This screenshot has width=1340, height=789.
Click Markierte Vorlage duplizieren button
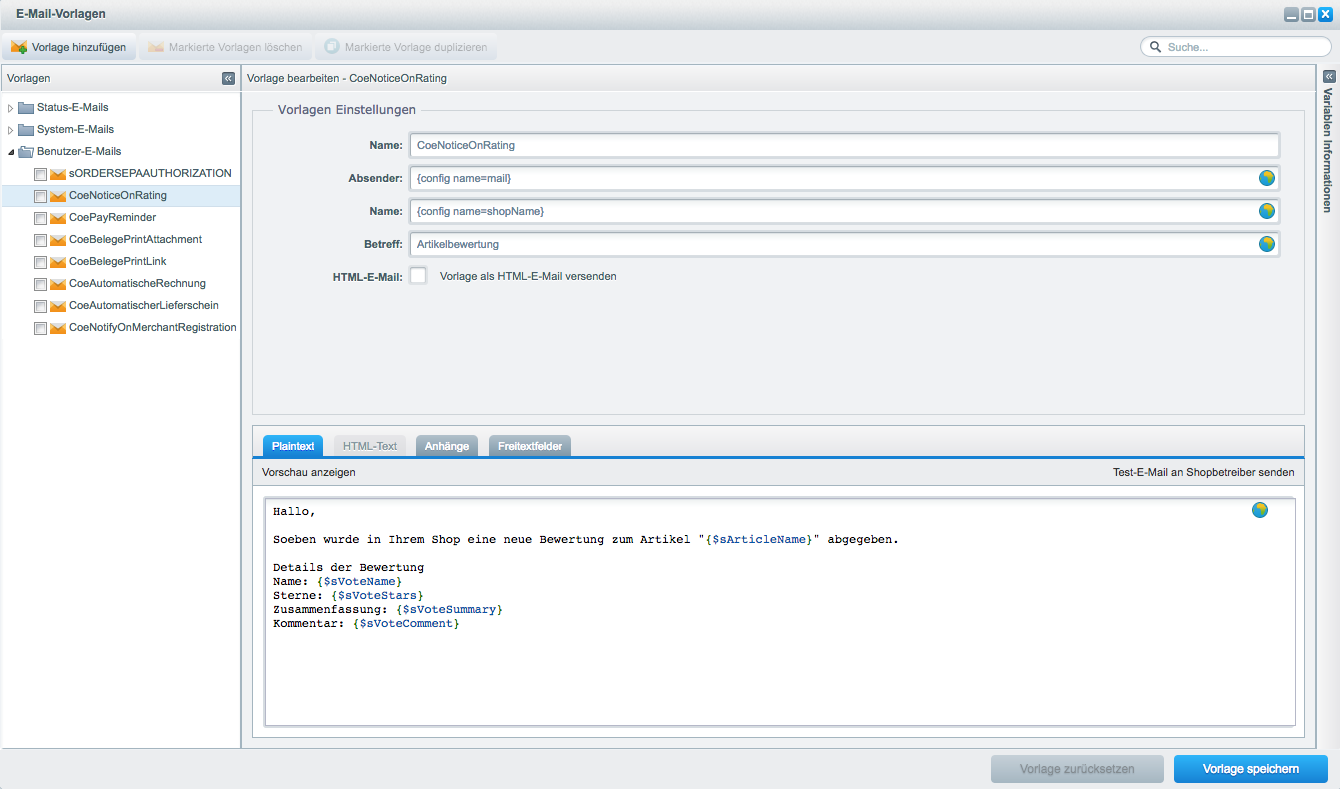pyautogui.click(x=406, y=47)
